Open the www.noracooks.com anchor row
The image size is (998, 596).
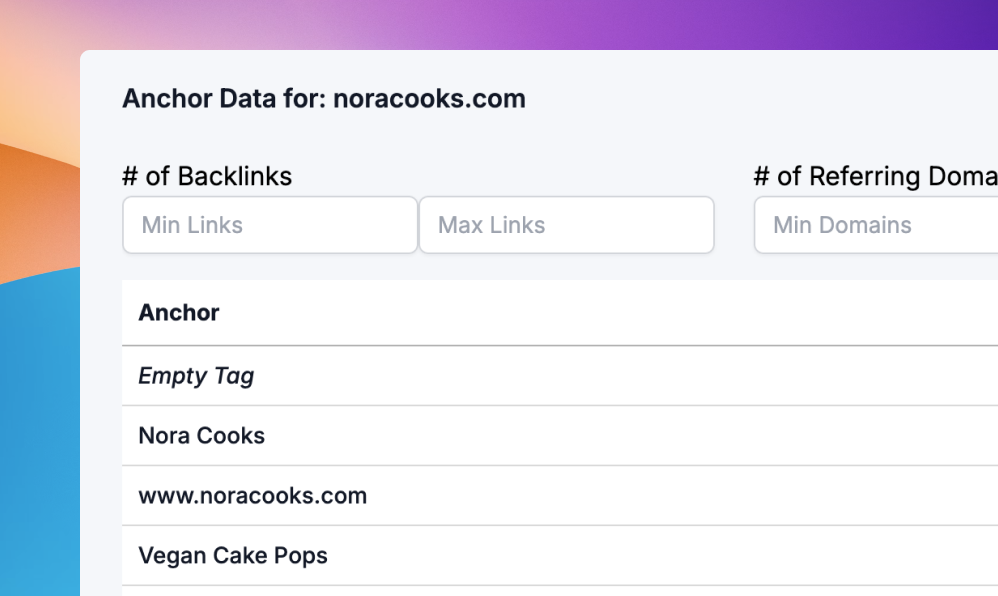tap(253, 496)
